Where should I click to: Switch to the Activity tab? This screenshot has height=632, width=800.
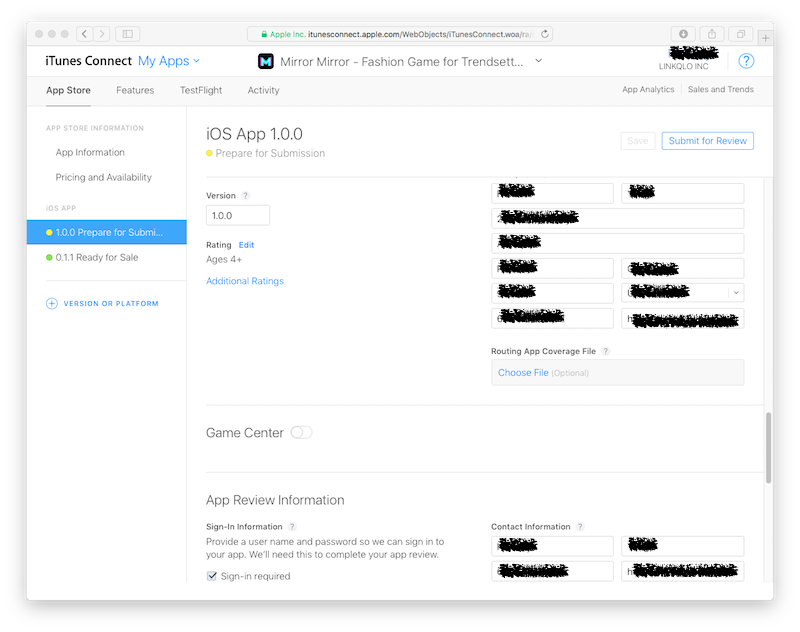263,90
